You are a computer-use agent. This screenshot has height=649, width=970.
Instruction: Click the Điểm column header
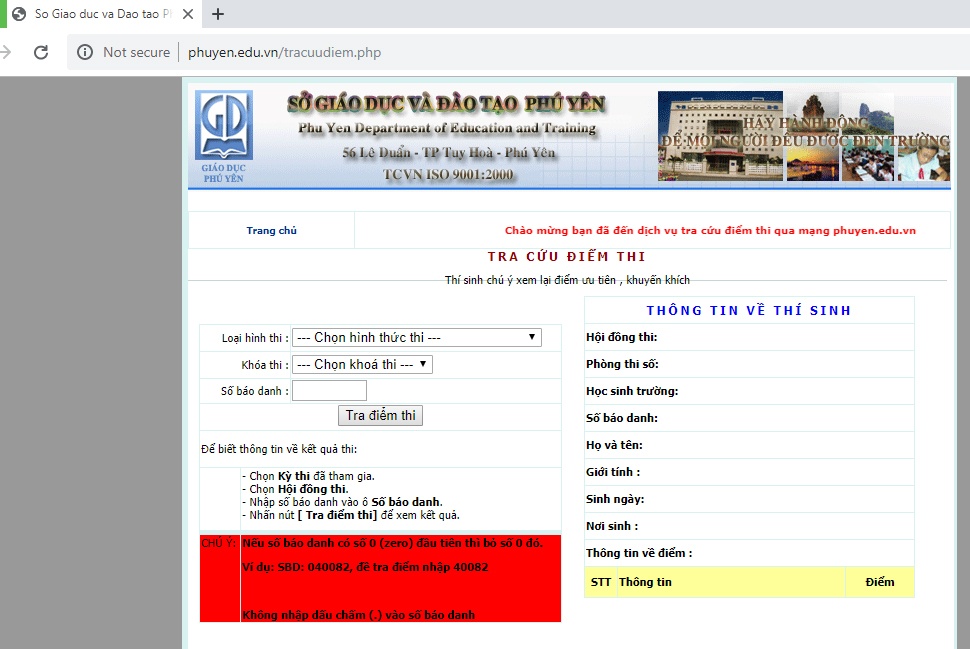tap(879, 582)
